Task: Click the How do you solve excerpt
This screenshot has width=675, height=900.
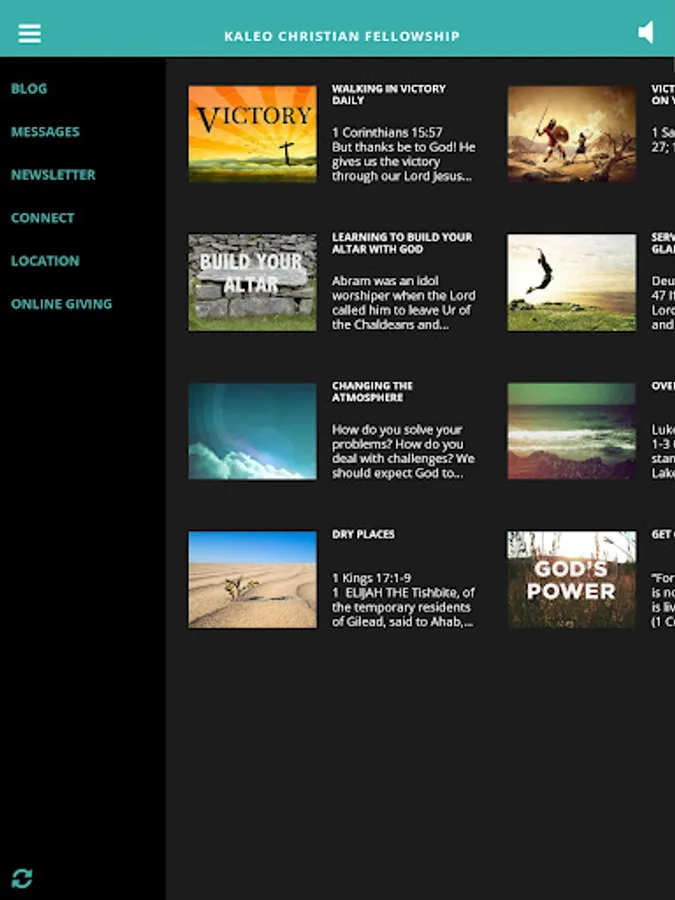Action: pyautogui.click(x=404, y=451)
